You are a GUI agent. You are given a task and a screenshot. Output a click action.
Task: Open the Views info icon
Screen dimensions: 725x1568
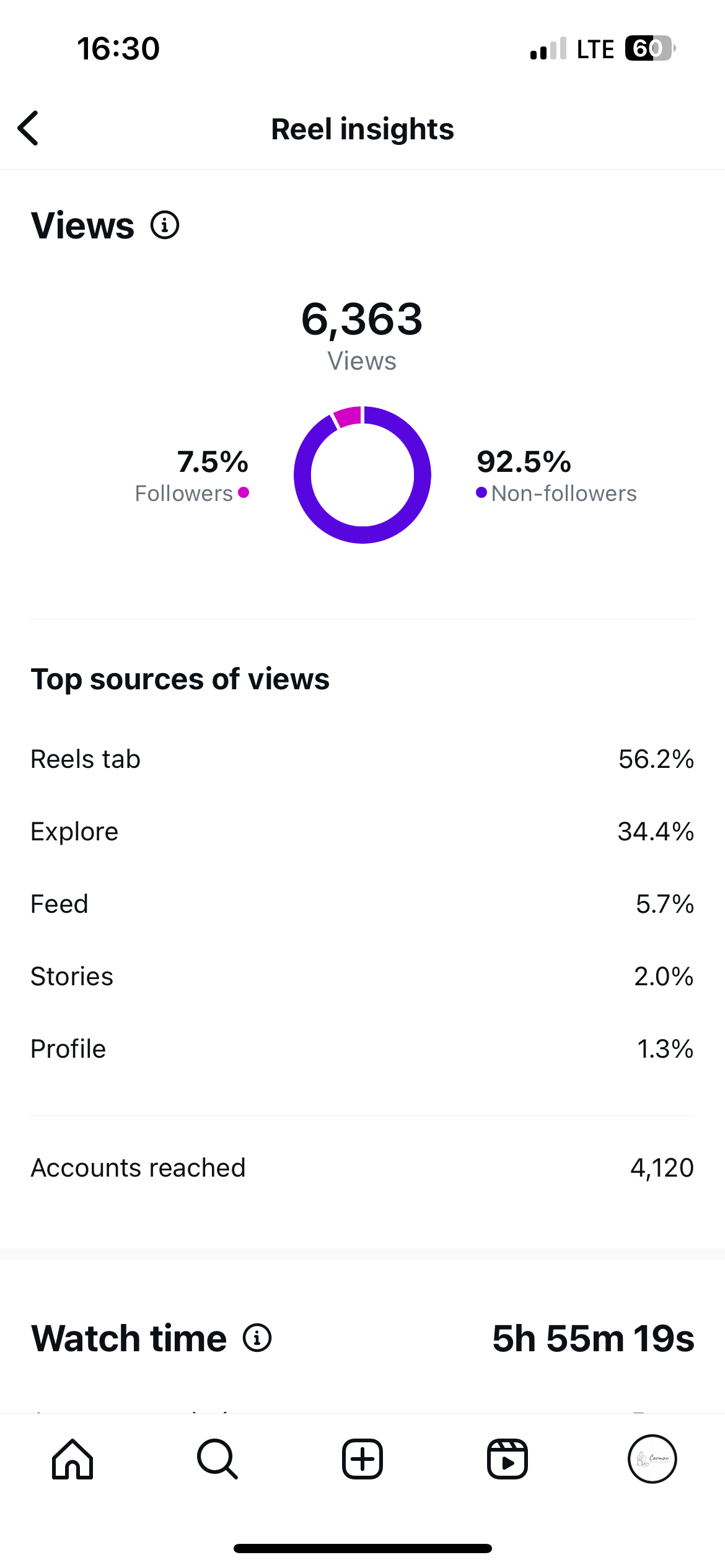click(165, 225)
